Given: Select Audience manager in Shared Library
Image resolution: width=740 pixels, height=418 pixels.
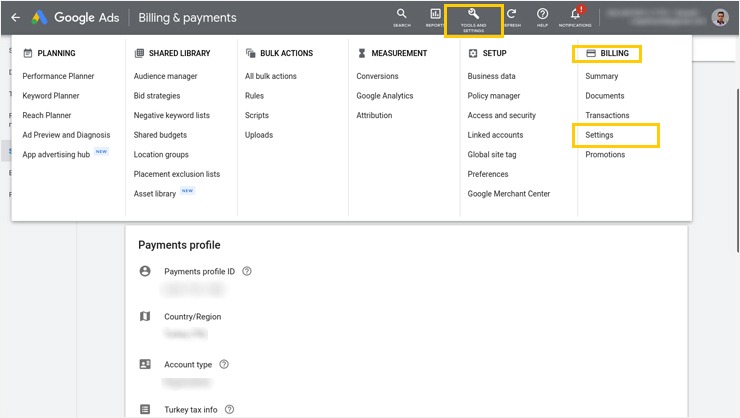Looking at the screenshot, I should 165,76.
